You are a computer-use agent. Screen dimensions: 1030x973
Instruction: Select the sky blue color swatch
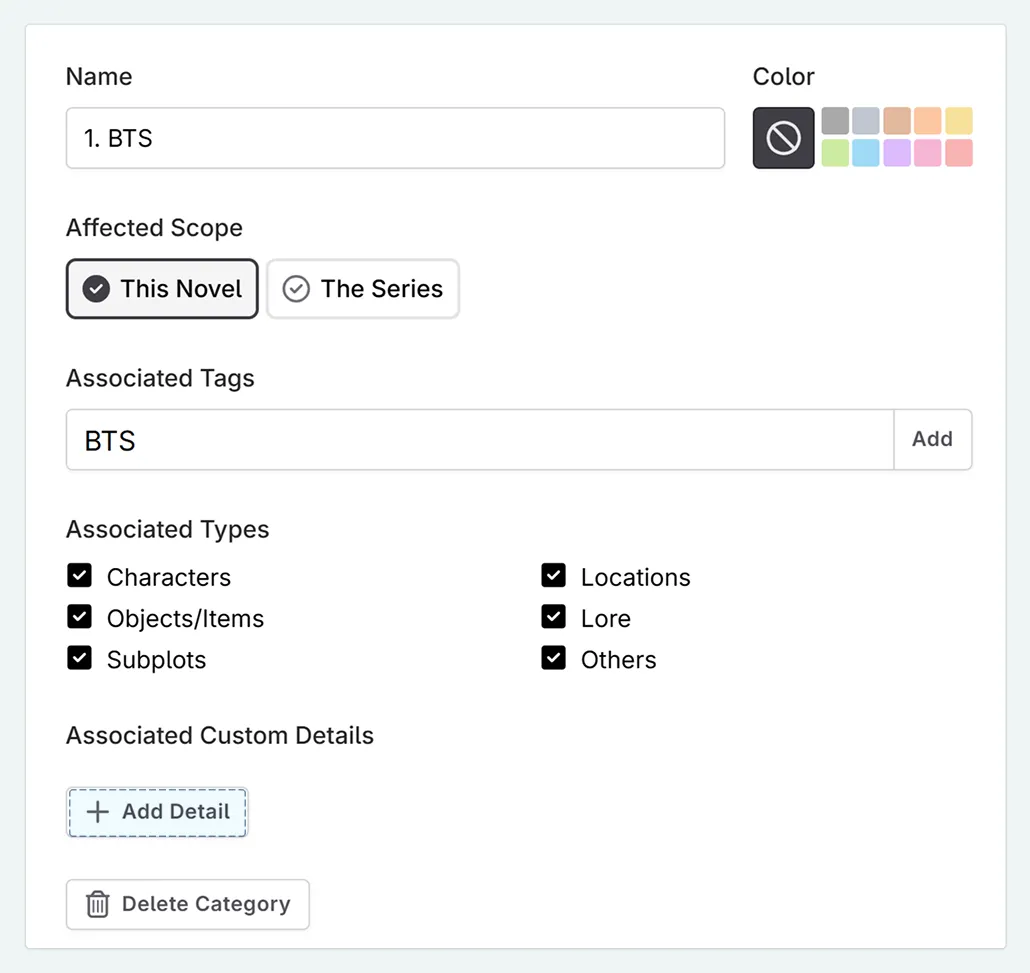[866, 153]
